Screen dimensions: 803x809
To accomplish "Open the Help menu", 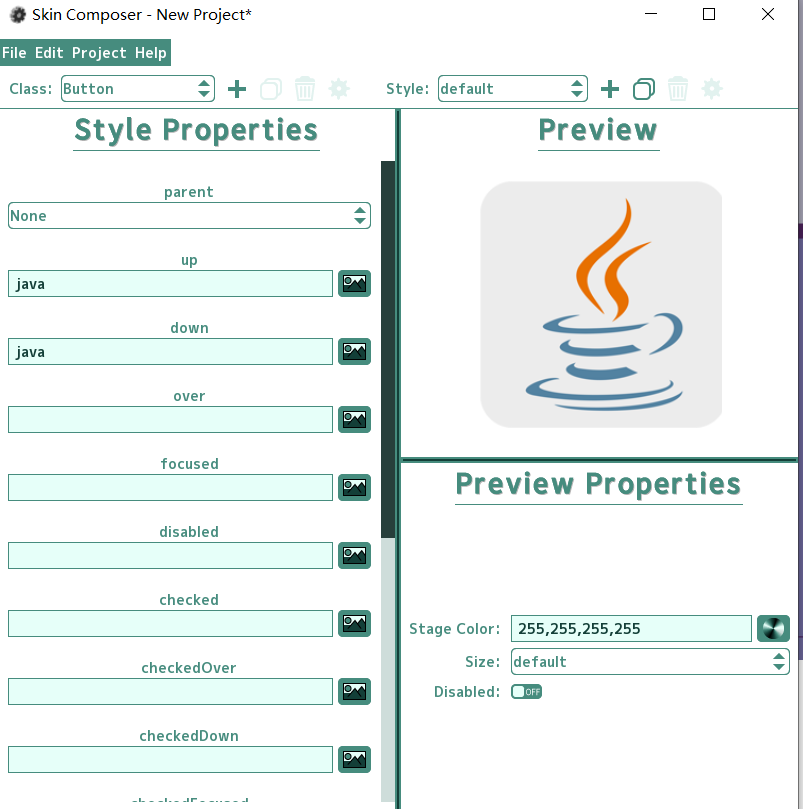I will pos(151,53).
